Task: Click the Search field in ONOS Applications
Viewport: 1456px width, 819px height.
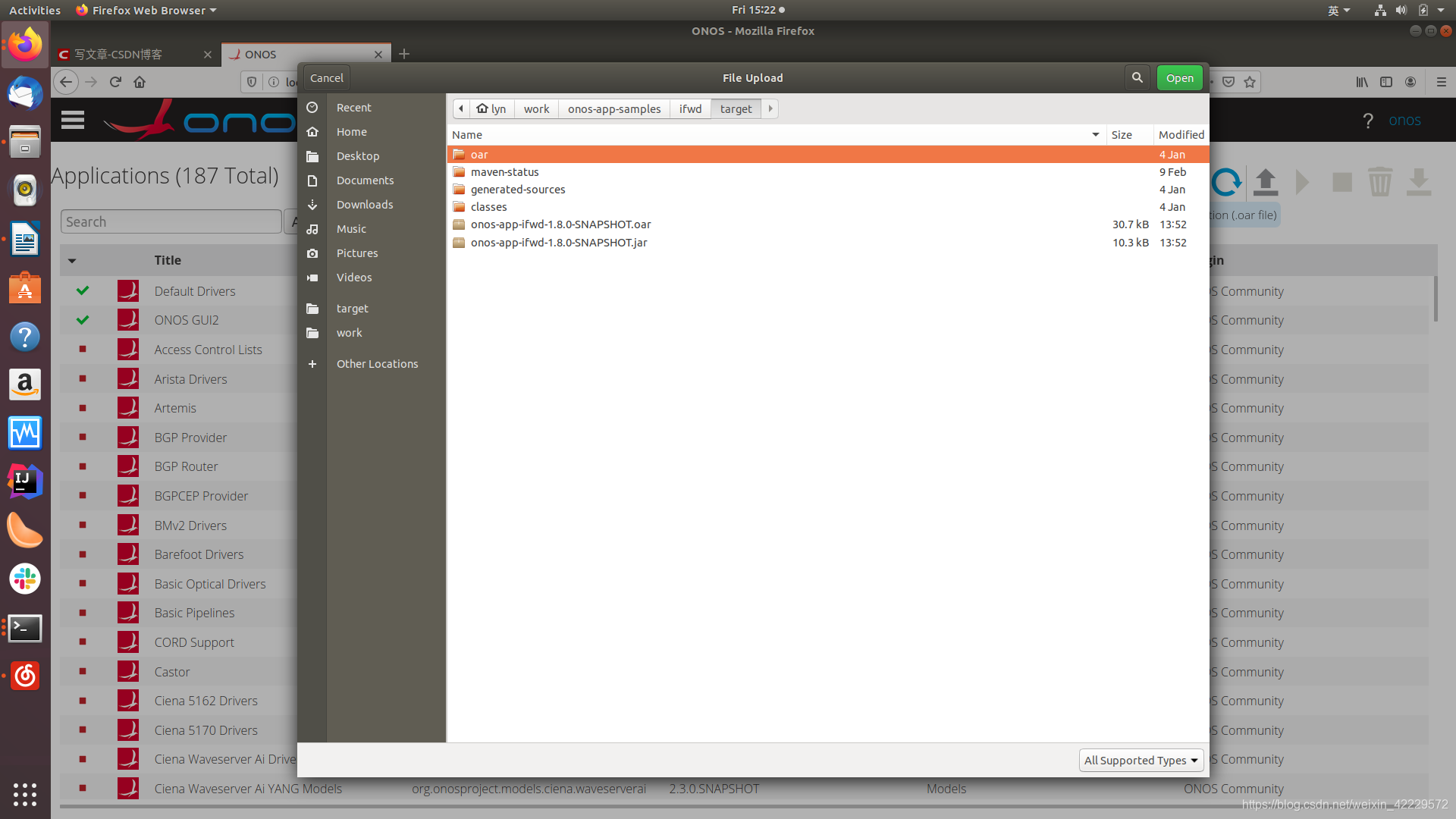Action: tap(171, 221)
